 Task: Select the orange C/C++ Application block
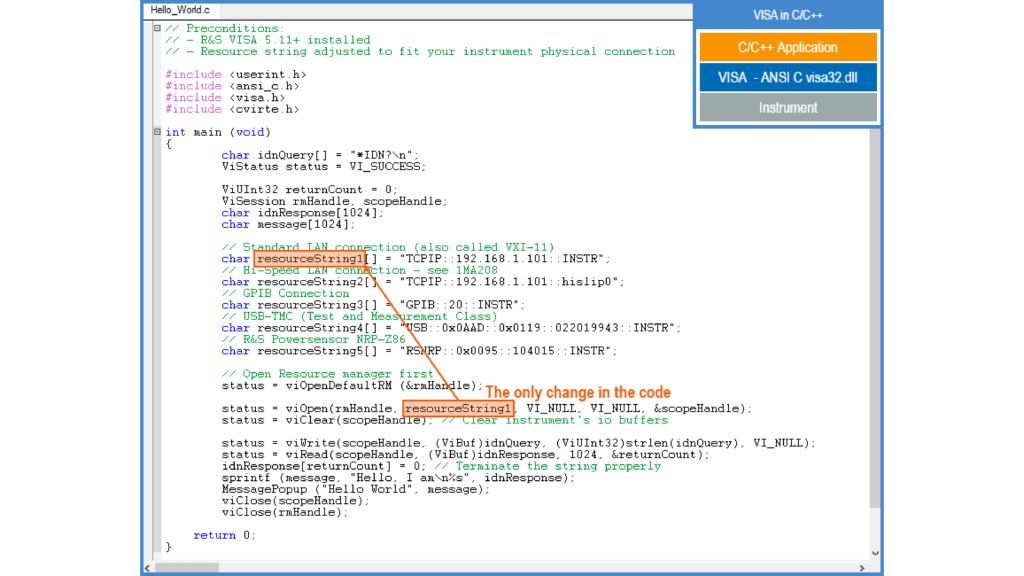788,46
